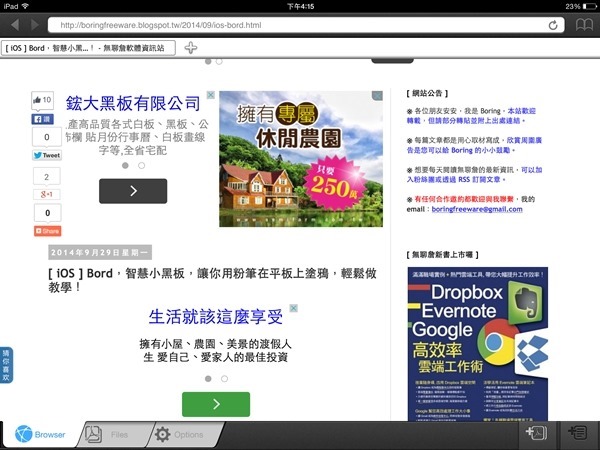Image resolution: width=600 pixels, height=450 pixels.
Task: Like the post with the thumbs-up button
Action: click(x=42, y=100)
